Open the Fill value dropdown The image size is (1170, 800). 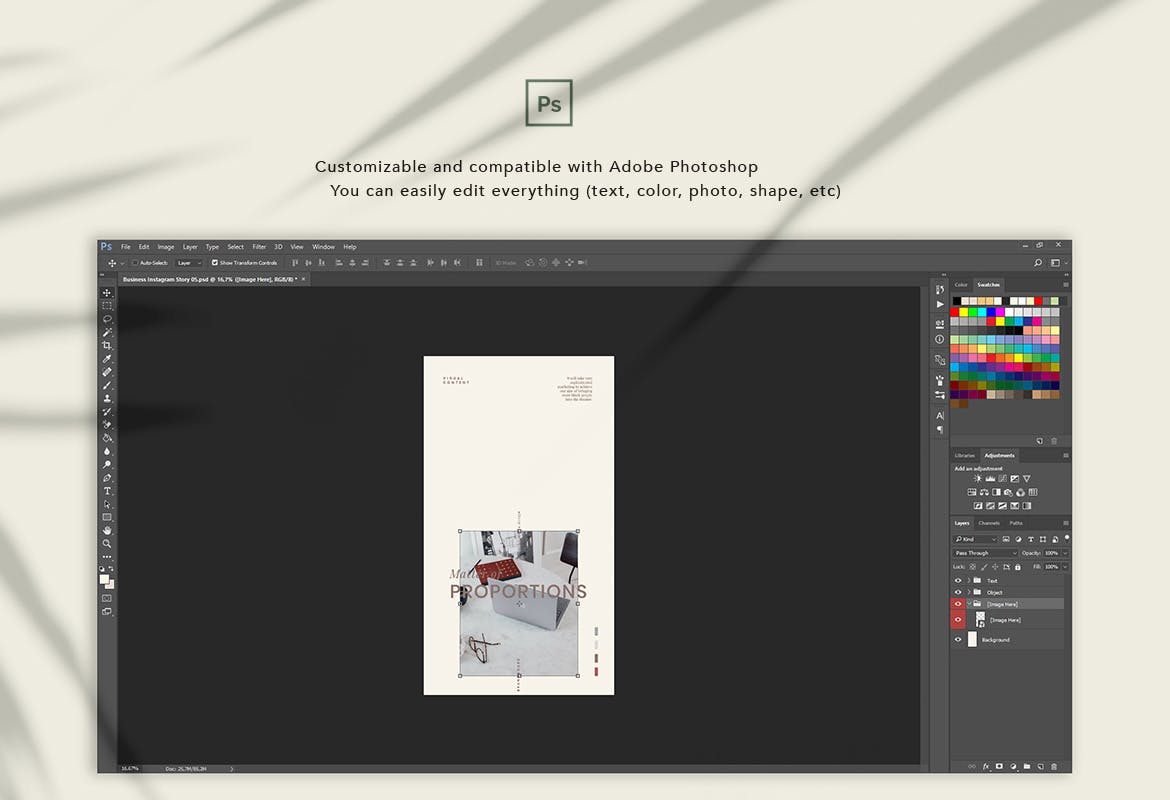click(1066, 567)
